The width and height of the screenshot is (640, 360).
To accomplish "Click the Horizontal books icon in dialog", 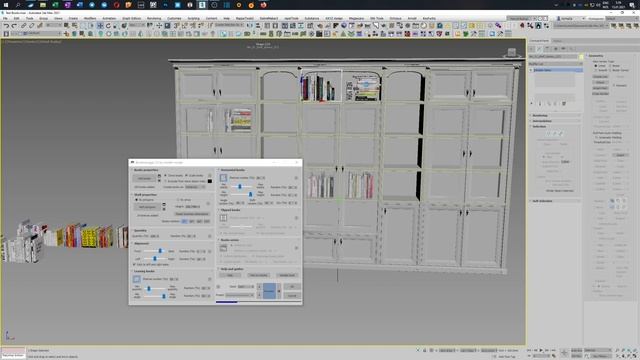I will tap(223, 178).
